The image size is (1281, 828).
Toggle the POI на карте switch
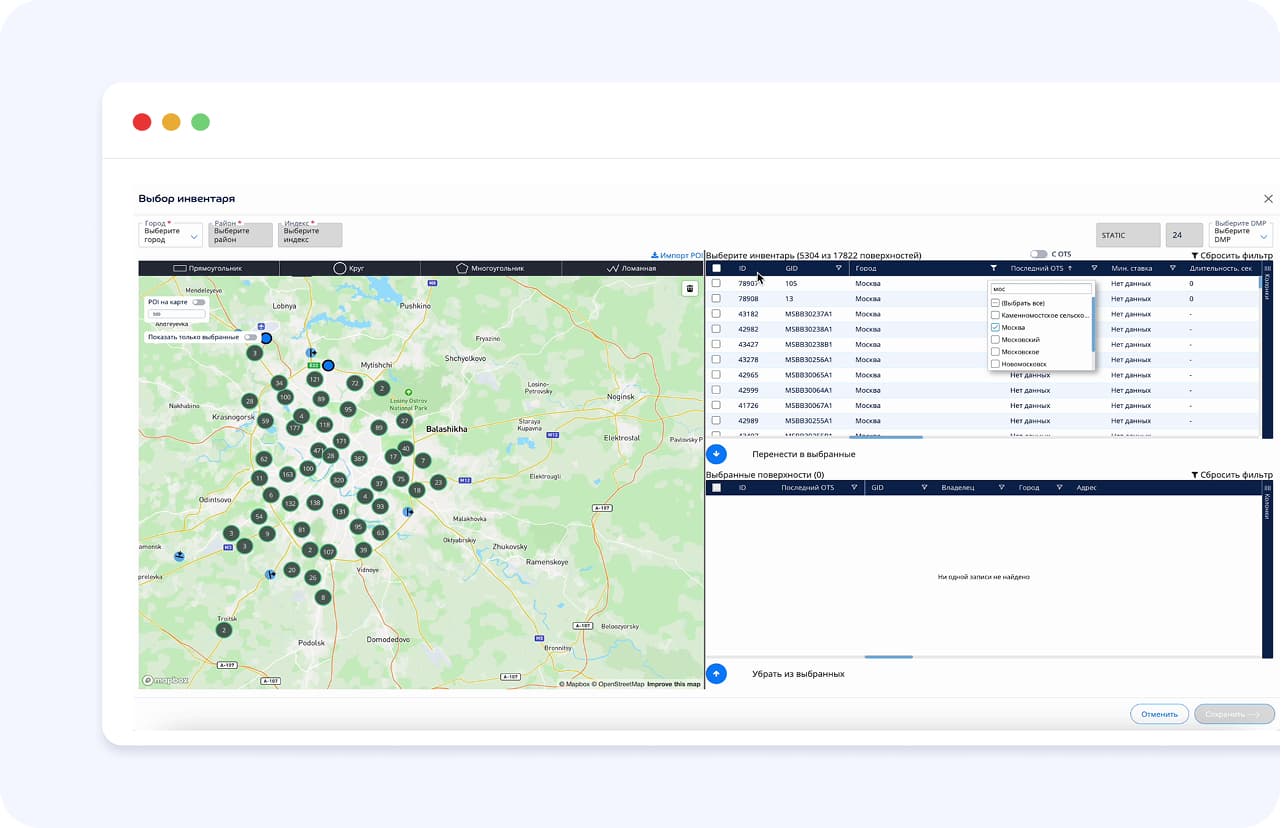[x=198, y=302]
